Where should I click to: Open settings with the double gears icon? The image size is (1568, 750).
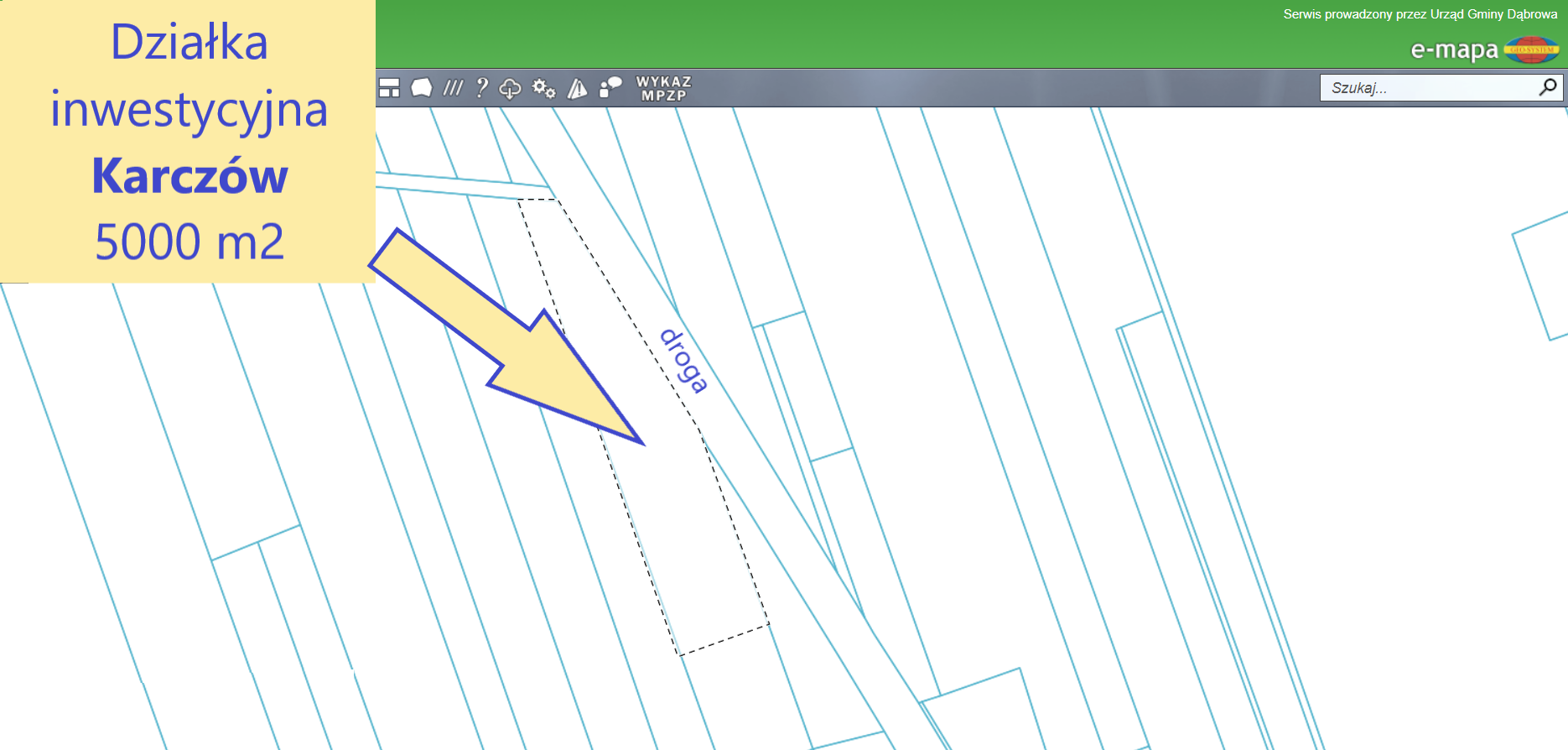[x=544, y=88]
